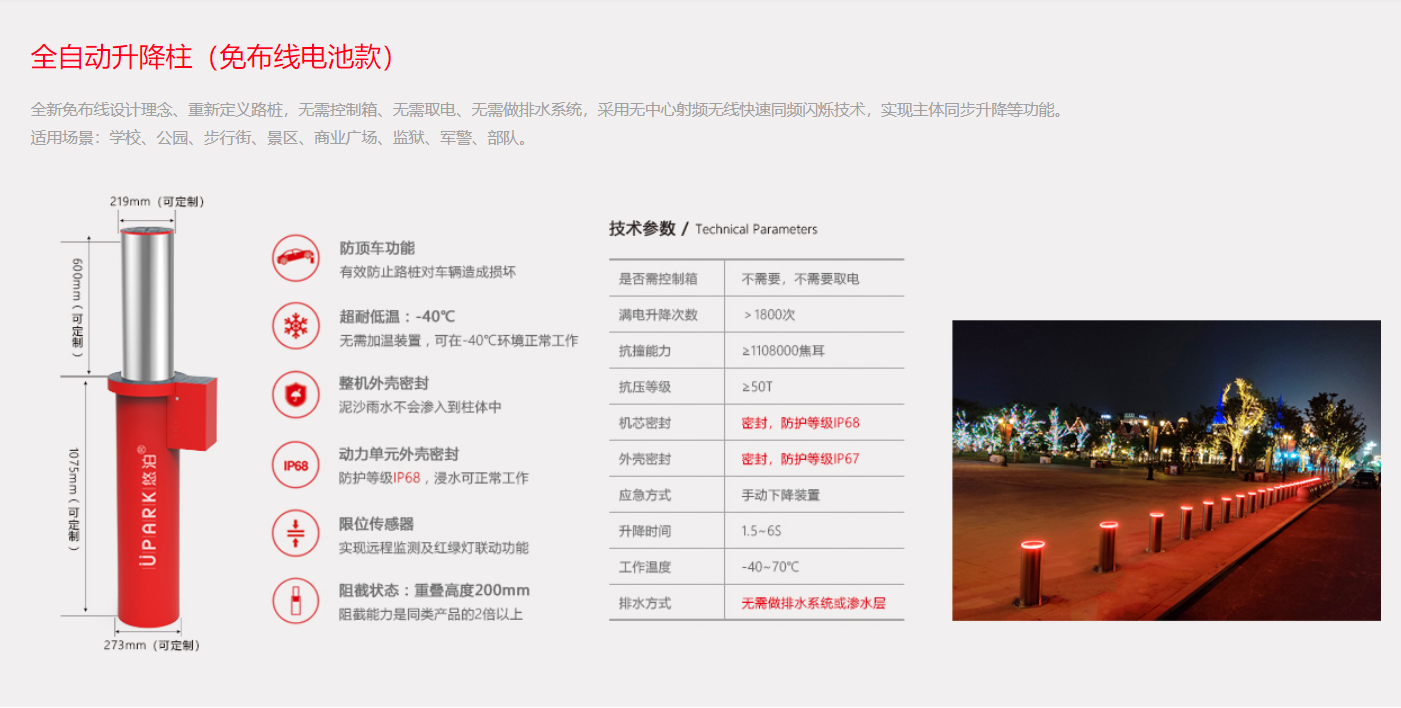Click the 抗撞能力 row label
The image size is (1401, 708).
(x=645, y=351)
